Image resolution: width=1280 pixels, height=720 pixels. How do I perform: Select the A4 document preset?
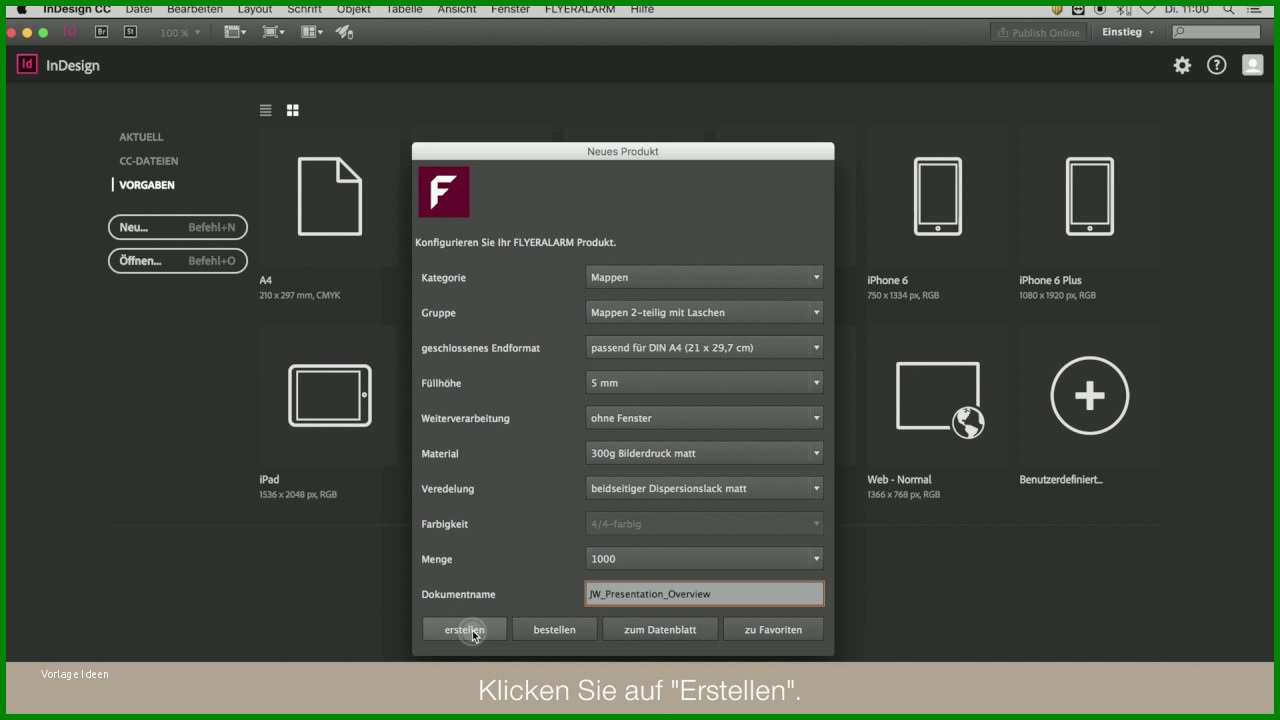click(330, 197)
